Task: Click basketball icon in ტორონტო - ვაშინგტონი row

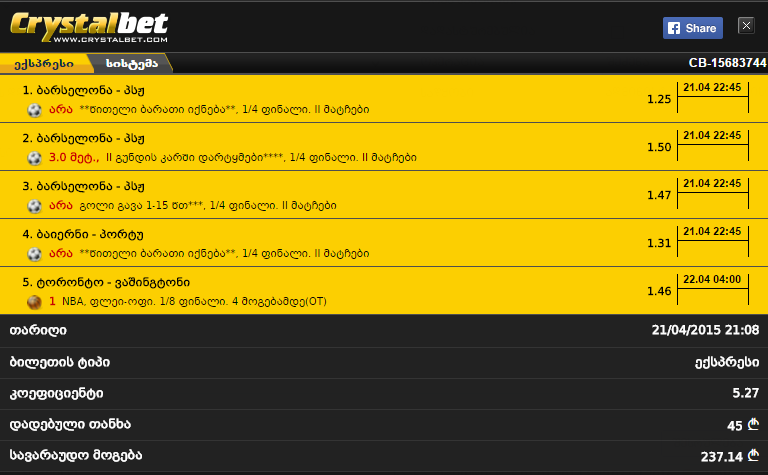Action: click(x=34, y=302)
